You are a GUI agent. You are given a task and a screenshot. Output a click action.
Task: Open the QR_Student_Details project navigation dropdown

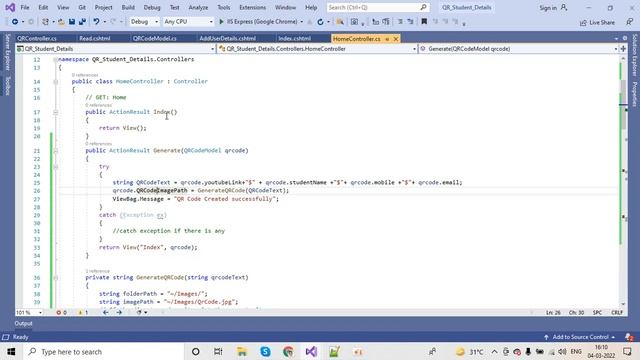click(x=115, y=49)
